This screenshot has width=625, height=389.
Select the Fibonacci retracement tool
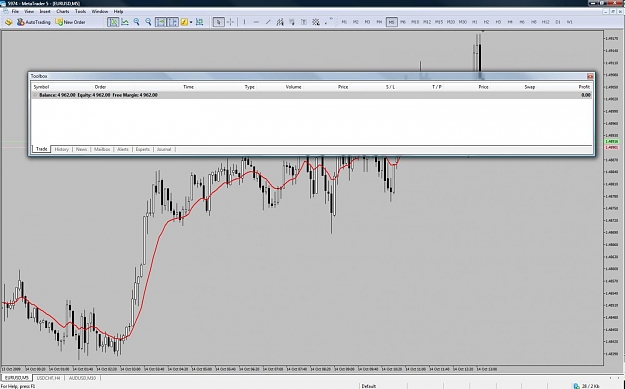pos(292,22)
